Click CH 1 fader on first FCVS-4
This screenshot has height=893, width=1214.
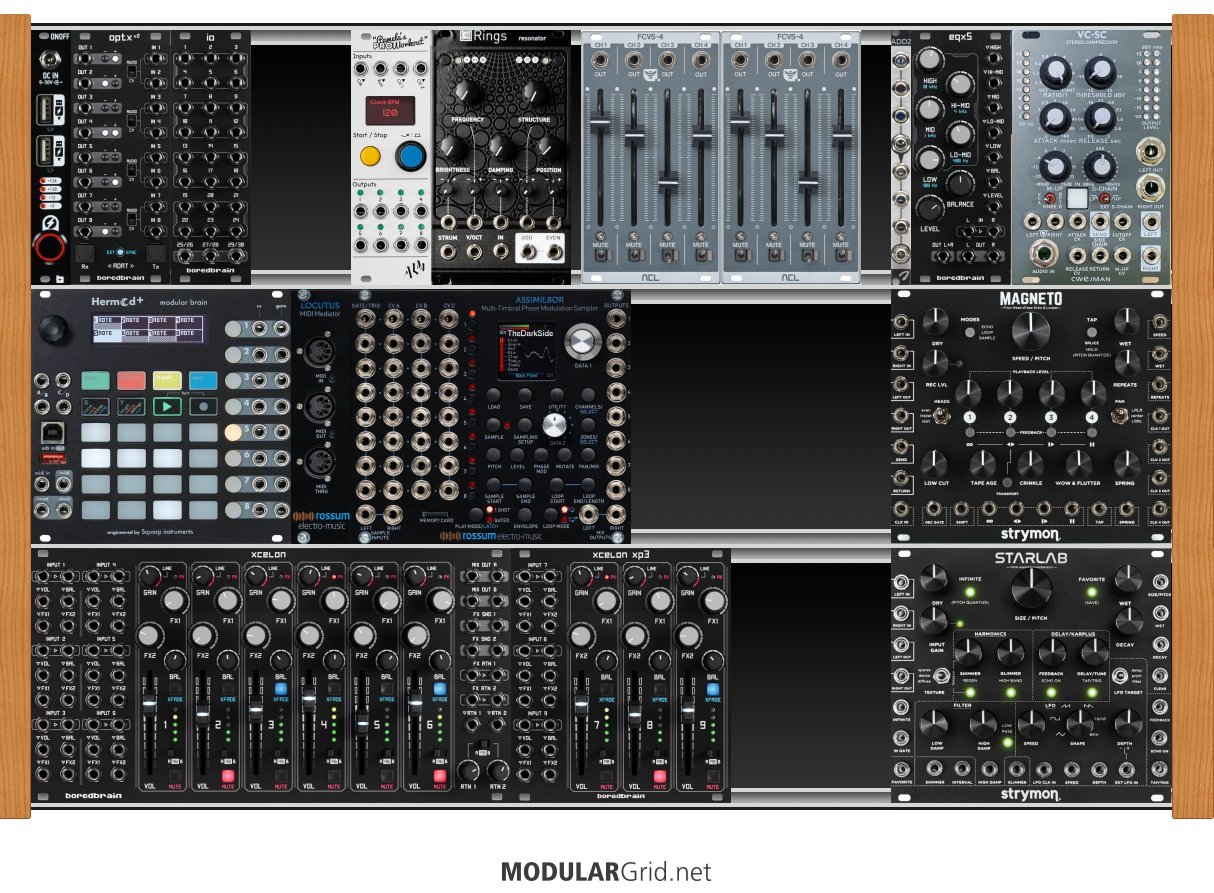(600, 122)
